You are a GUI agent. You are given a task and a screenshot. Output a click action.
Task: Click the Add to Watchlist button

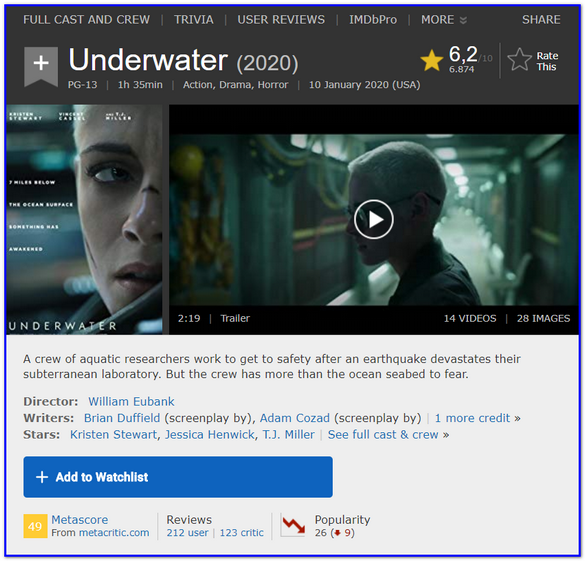178,477
